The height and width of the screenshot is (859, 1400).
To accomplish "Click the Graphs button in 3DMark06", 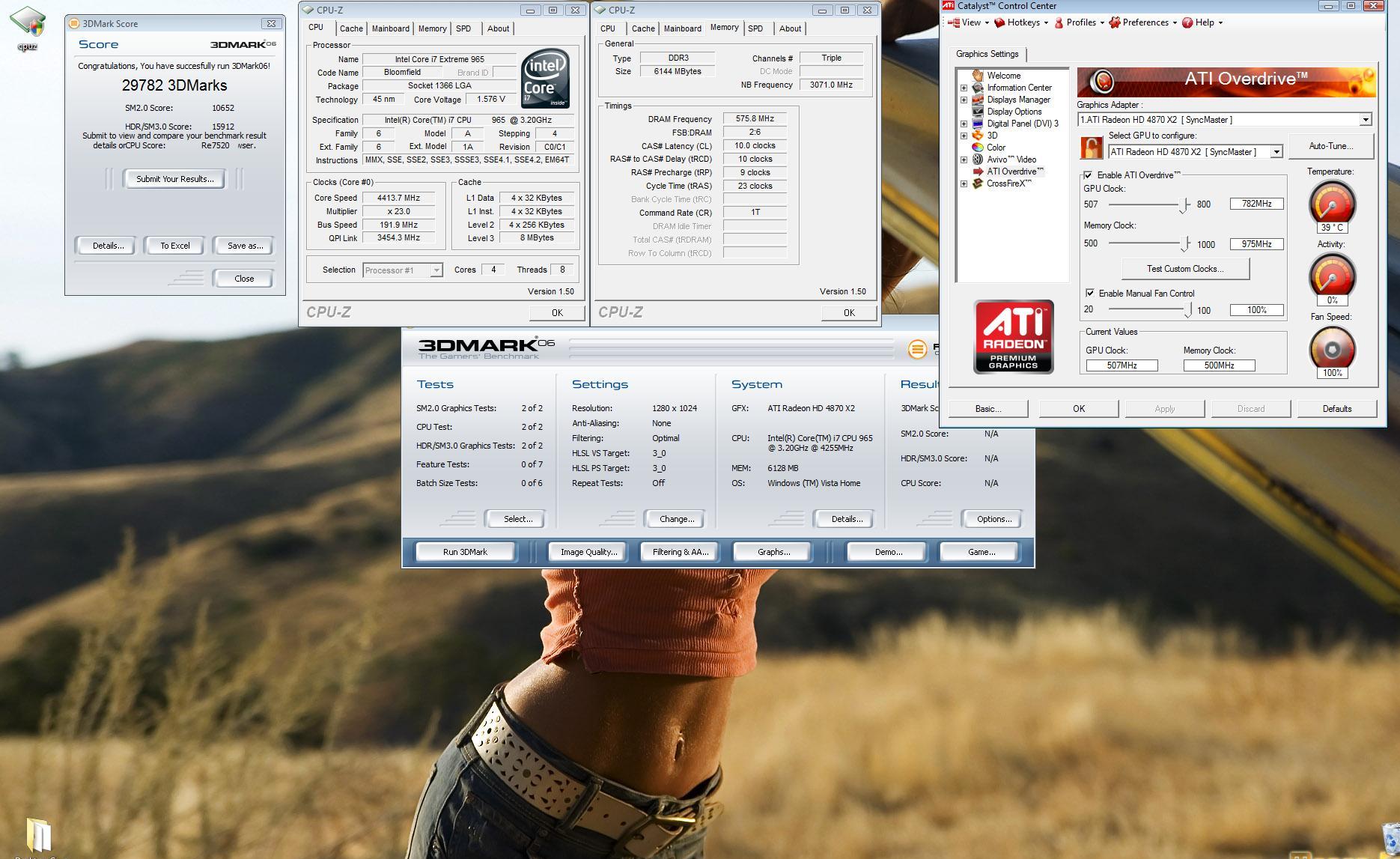I will click(x=773, y=552).
